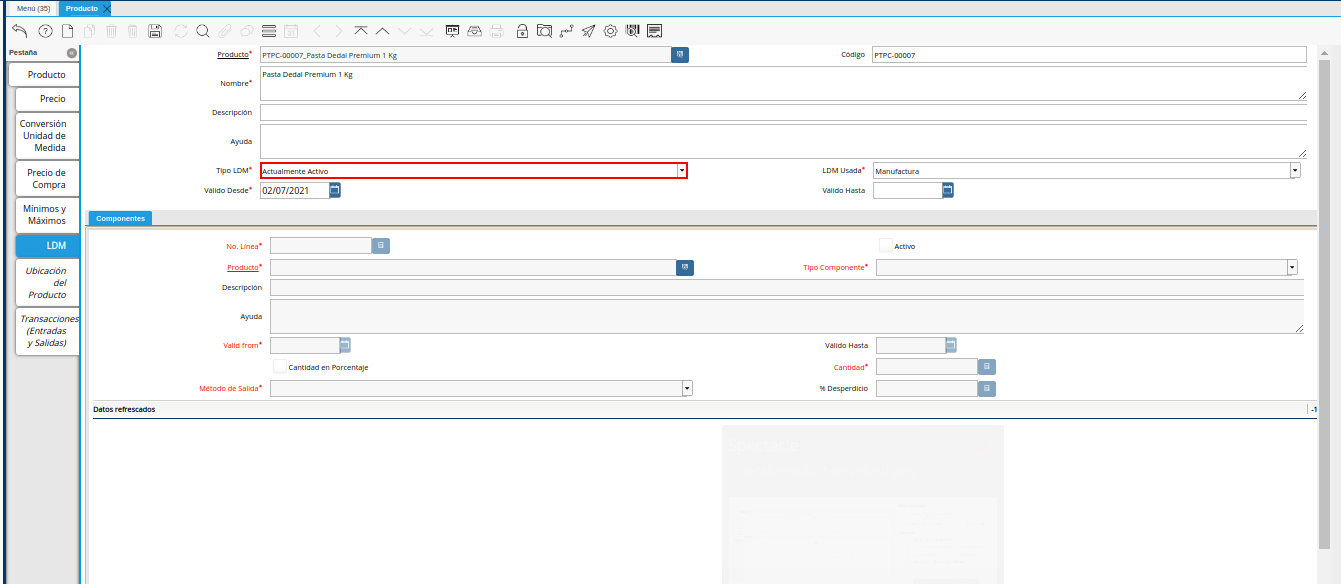Click the header Descripción field
The height and width of the screenshot is (584, 1341).
click(x=783, y=113)
